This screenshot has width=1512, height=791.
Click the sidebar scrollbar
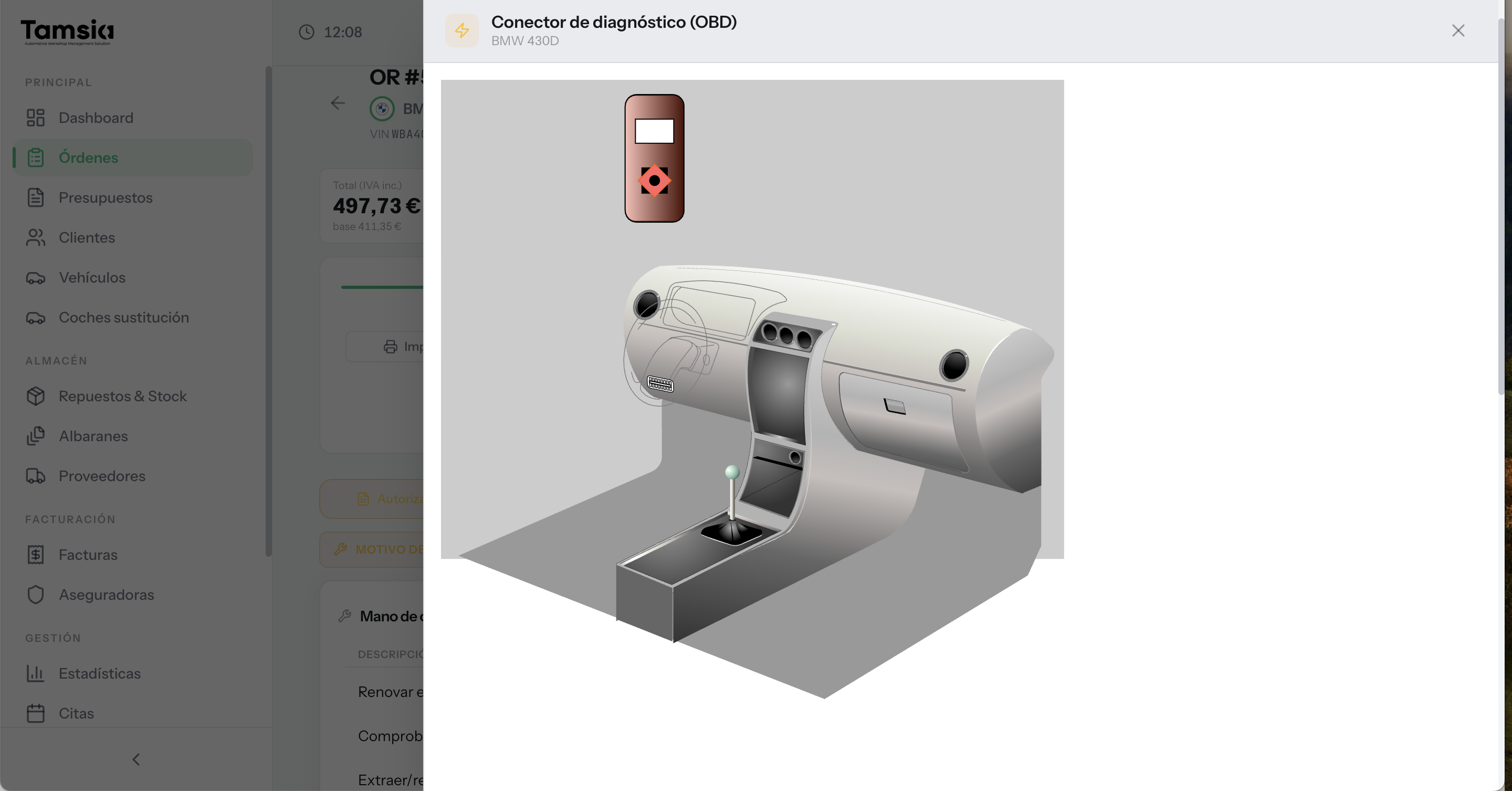point(268,311)
